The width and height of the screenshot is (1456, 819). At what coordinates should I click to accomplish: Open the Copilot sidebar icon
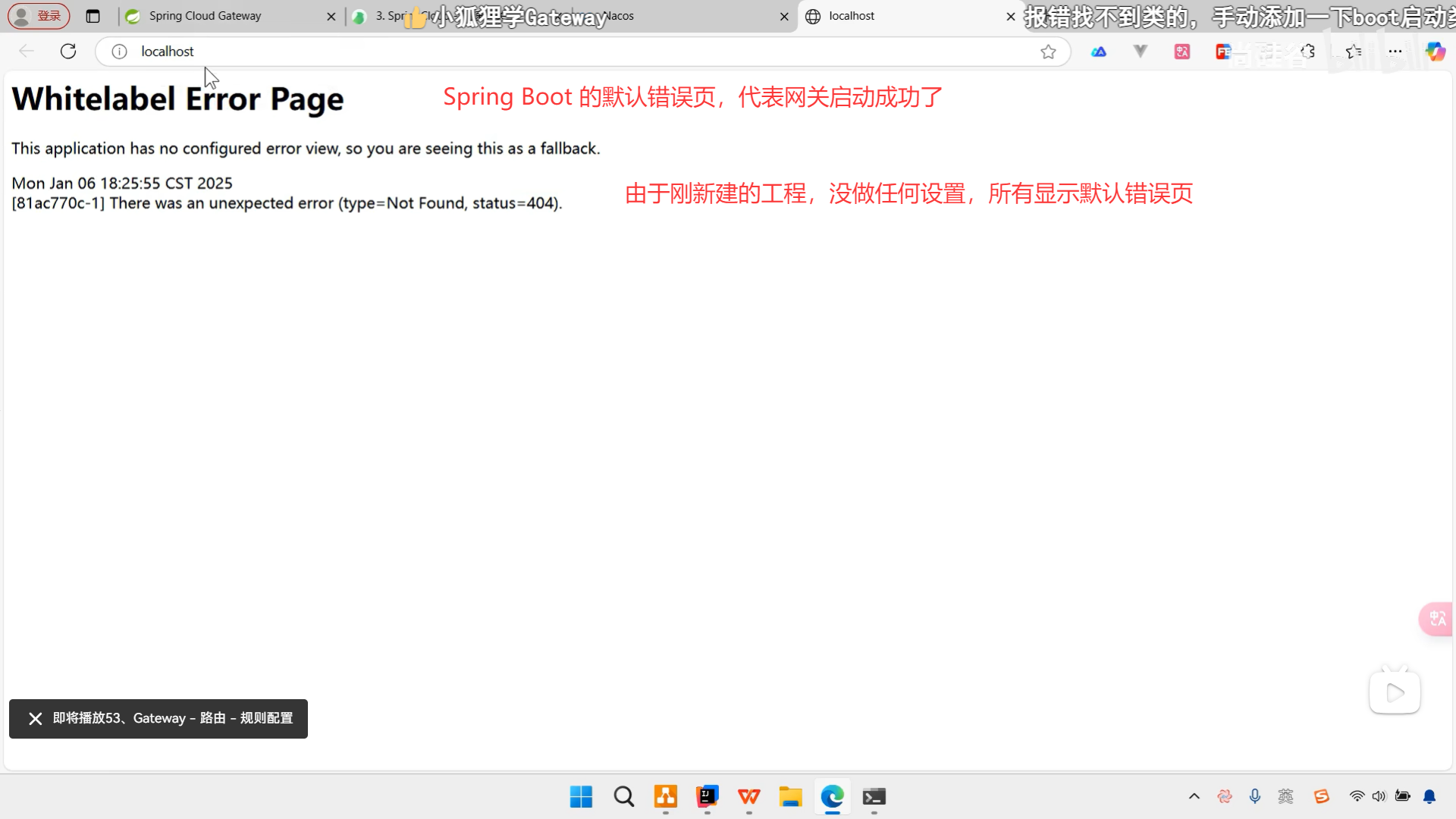tap(1435, 52)
